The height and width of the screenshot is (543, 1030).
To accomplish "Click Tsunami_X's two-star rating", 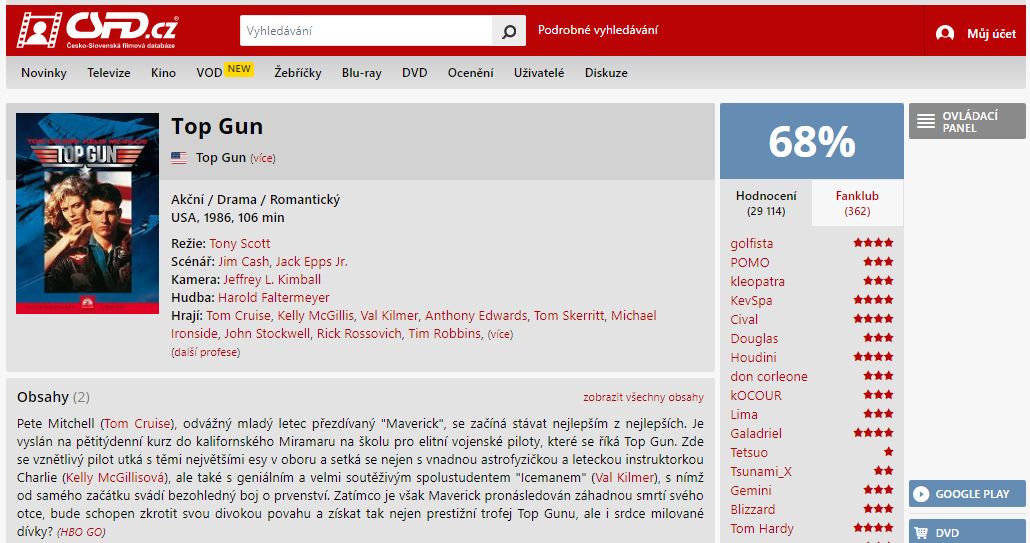I will point(884,471).
